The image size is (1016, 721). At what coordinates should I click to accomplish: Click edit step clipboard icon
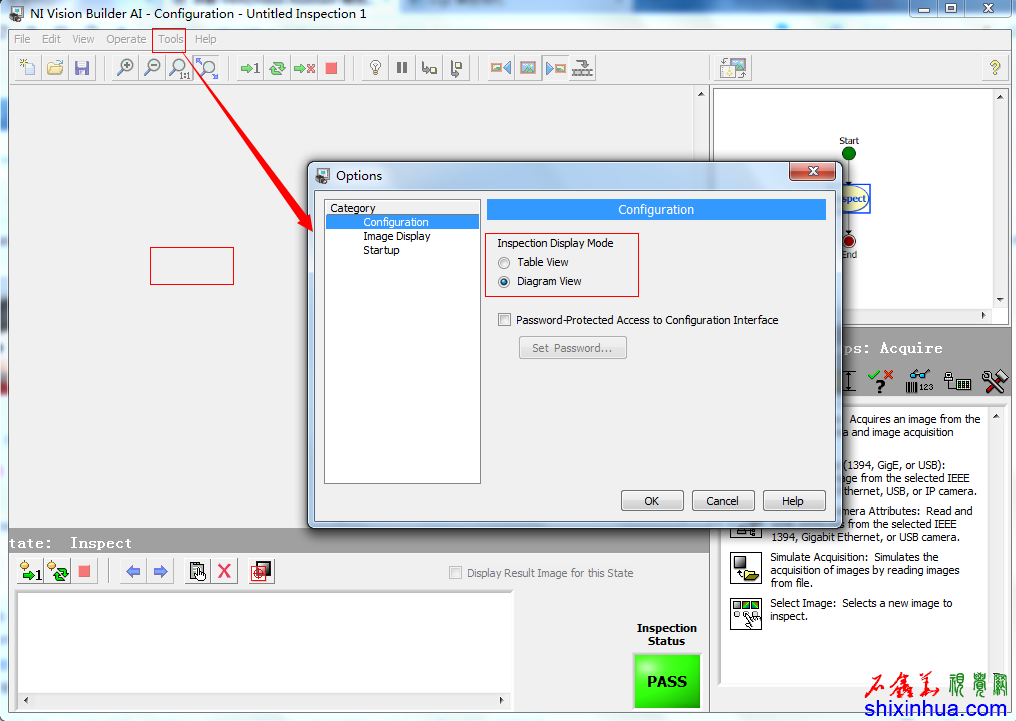pyautogui.click(x=198, y=571)
